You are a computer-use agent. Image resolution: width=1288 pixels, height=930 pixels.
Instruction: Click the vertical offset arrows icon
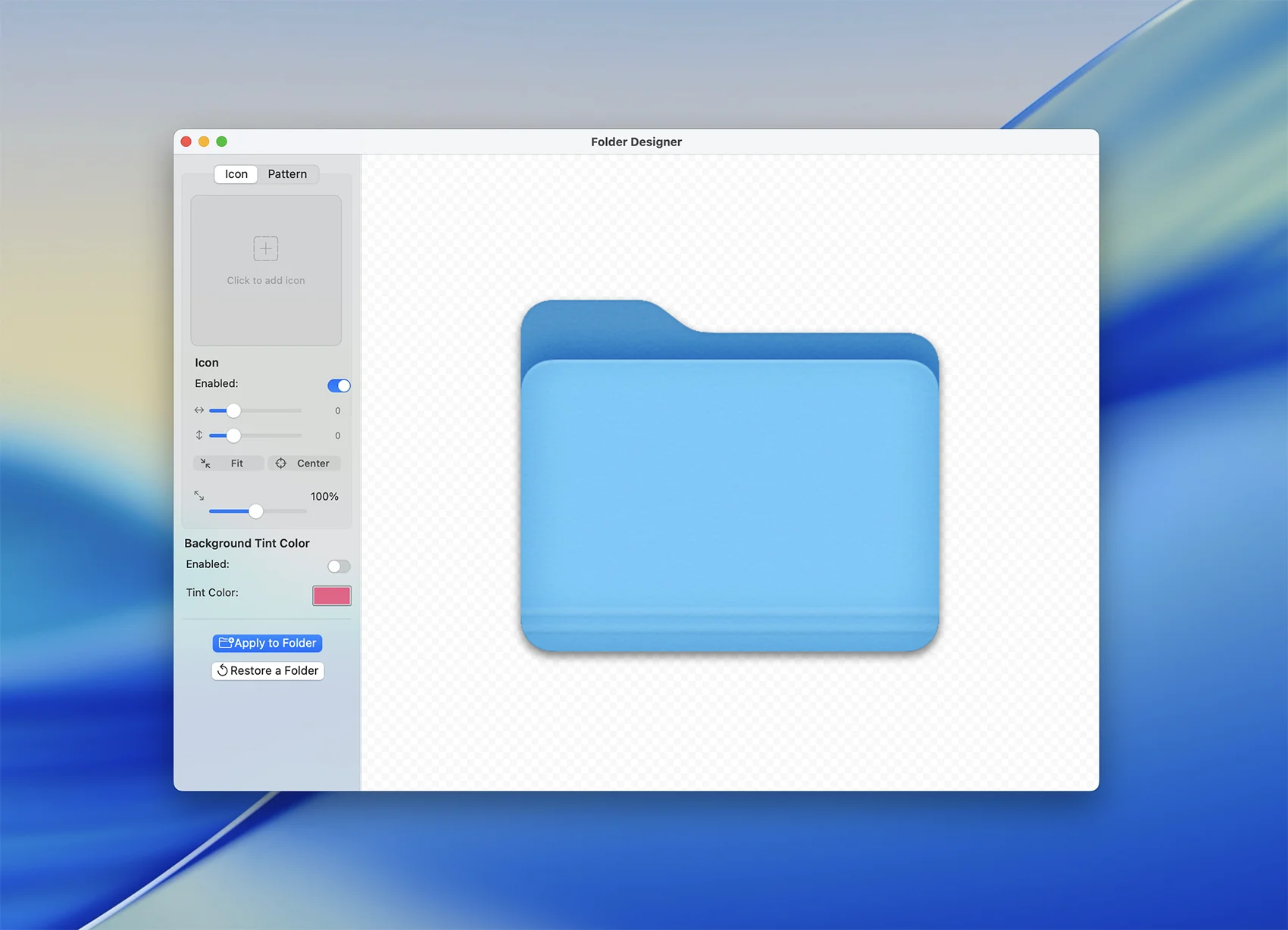pos(199,435)
